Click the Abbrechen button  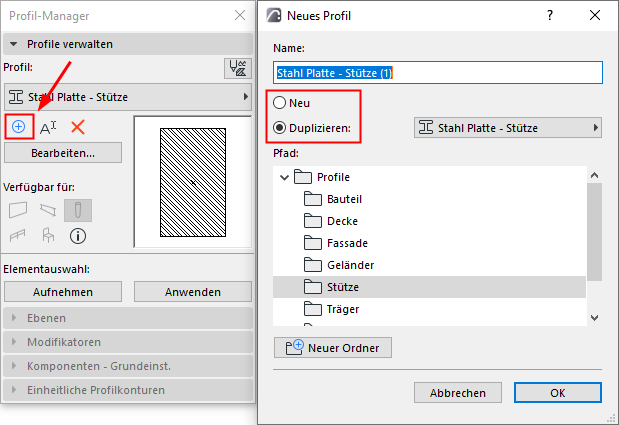pos(458,393)
